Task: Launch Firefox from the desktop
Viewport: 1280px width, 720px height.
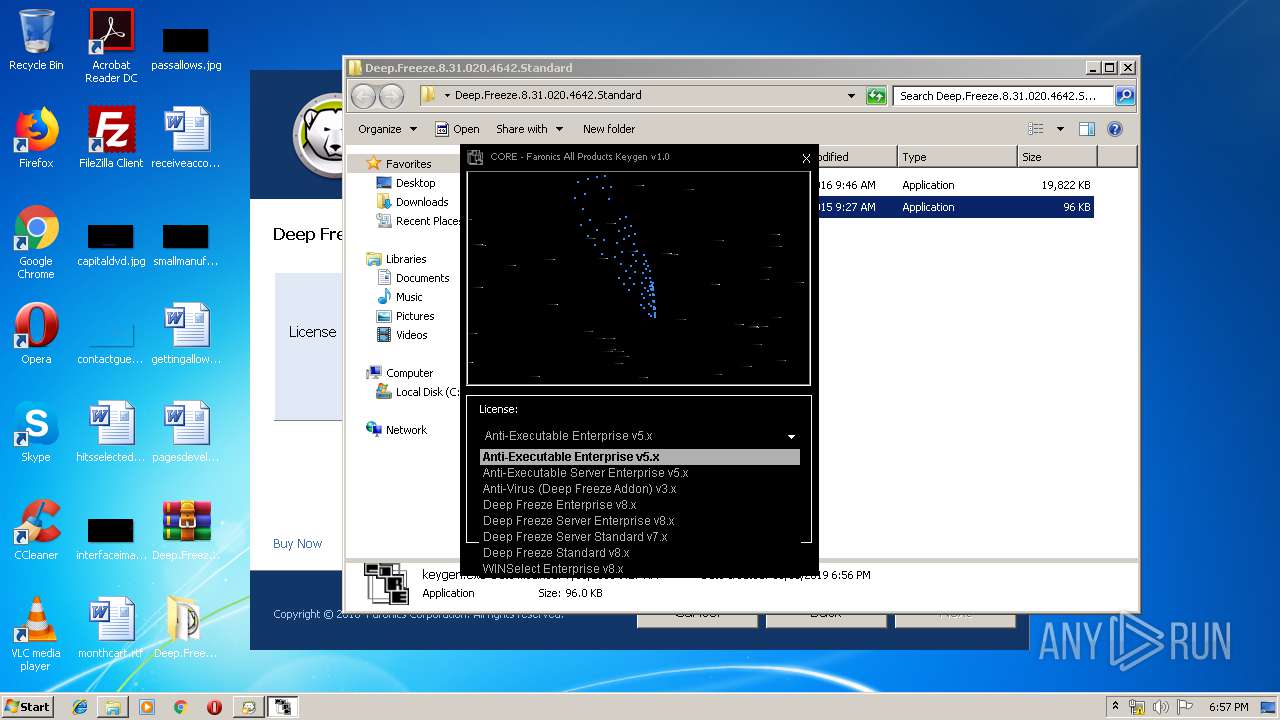Action: coord(36,138)
